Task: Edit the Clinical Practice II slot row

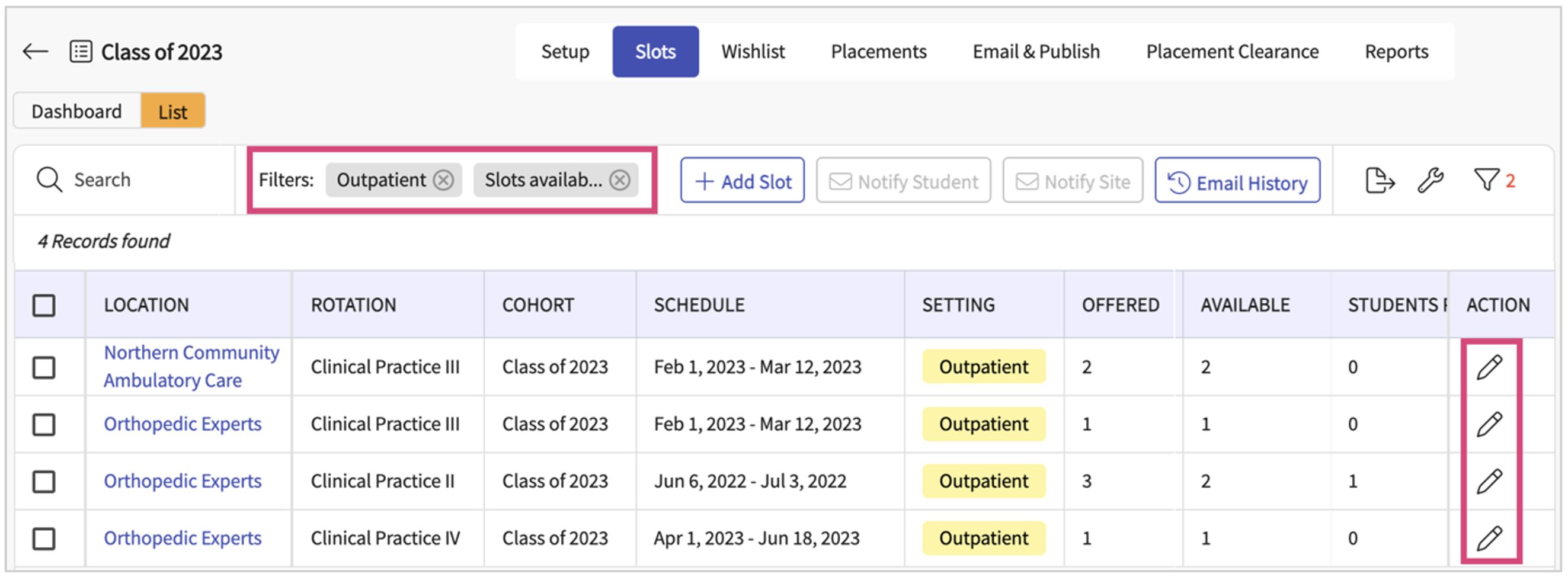Action: [x=1489, y=482]
